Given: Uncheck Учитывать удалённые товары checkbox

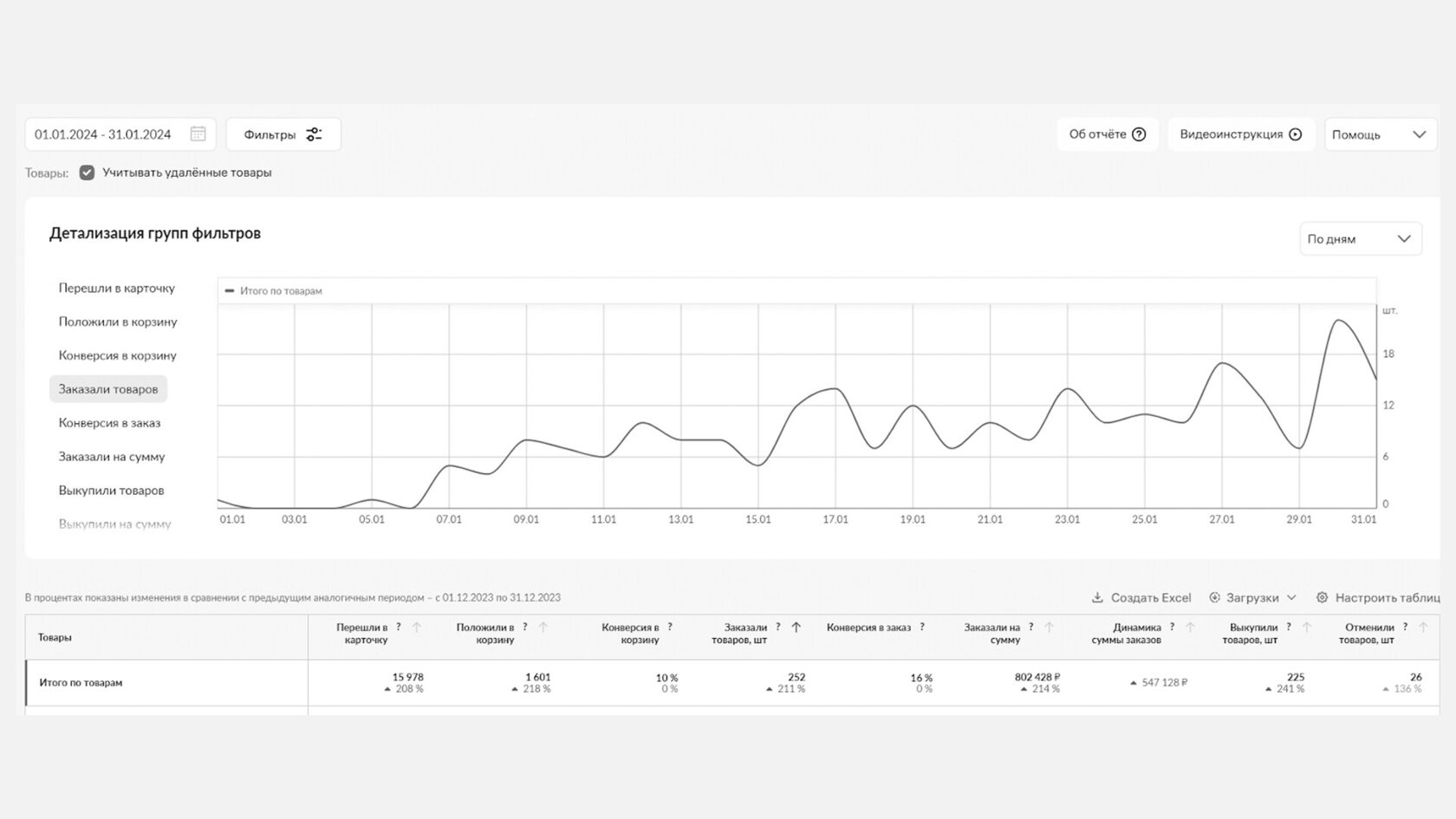Looking at the screenshot, I should 87,172.
